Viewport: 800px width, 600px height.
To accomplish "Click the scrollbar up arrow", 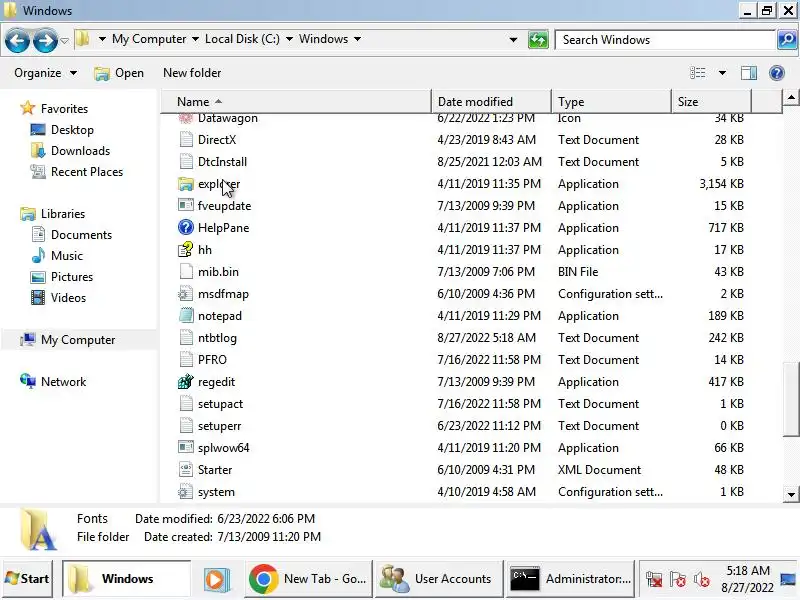I will coord(791,97).
